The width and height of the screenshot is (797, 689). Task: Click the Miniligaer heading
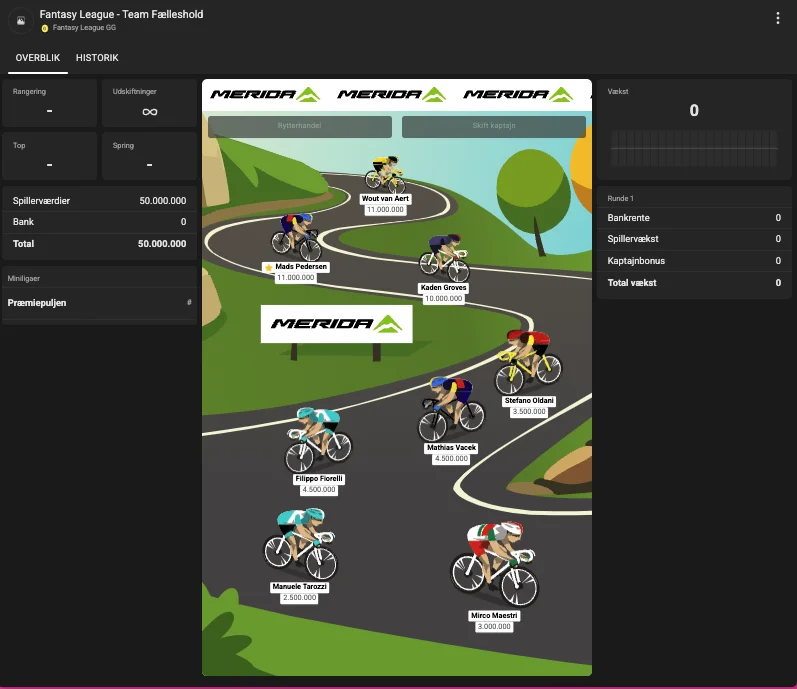[23, 278]
